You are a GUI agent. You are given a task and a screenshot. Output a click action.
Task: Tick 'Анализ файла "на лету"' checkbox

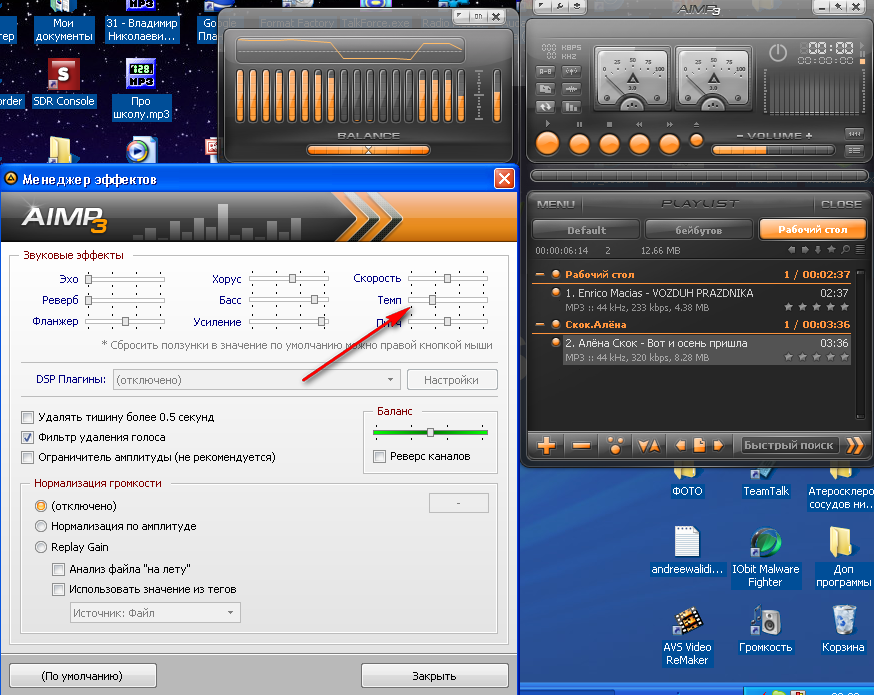click(x=58, y=569)
